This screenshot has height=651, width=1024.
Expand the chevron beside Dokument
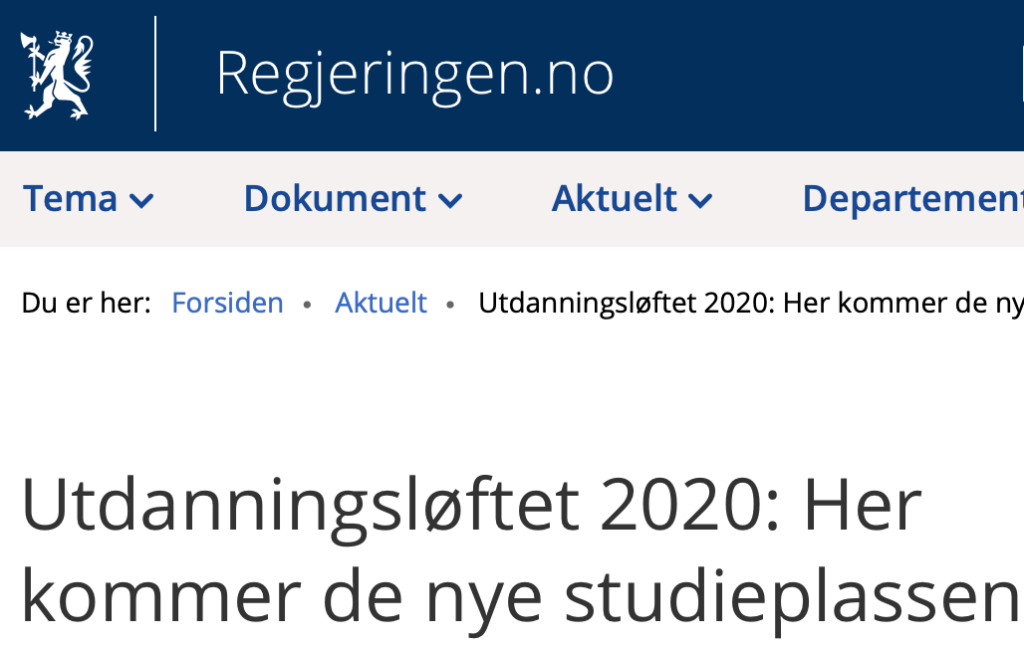(450, 200)
